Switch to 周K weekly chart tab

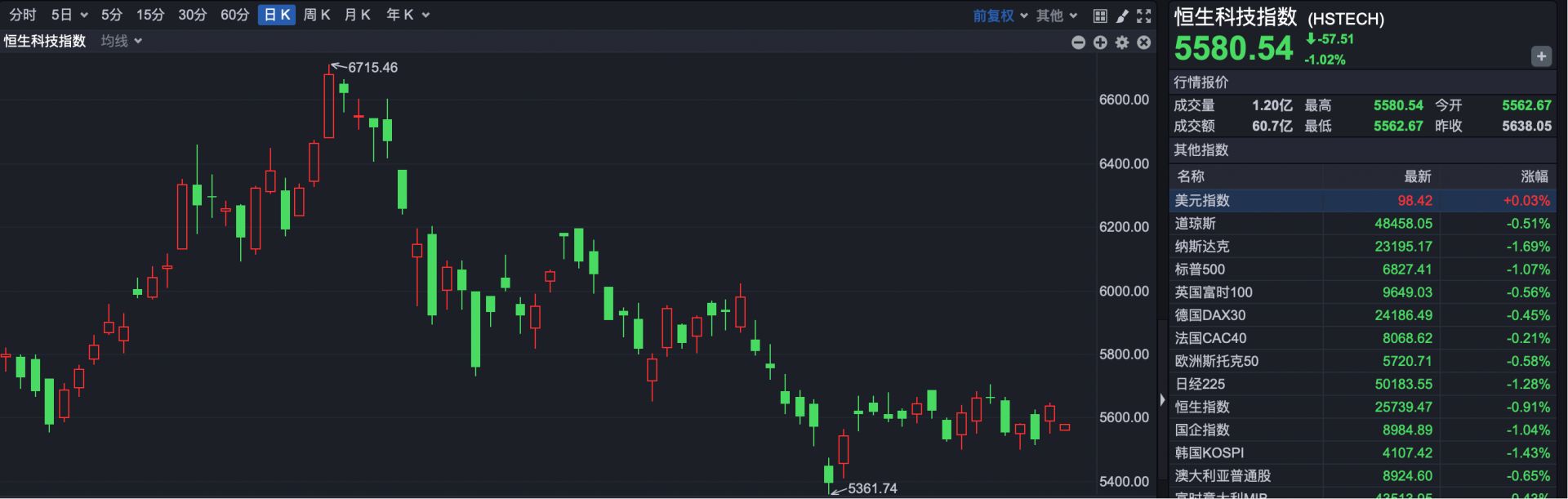pos(316,15)
